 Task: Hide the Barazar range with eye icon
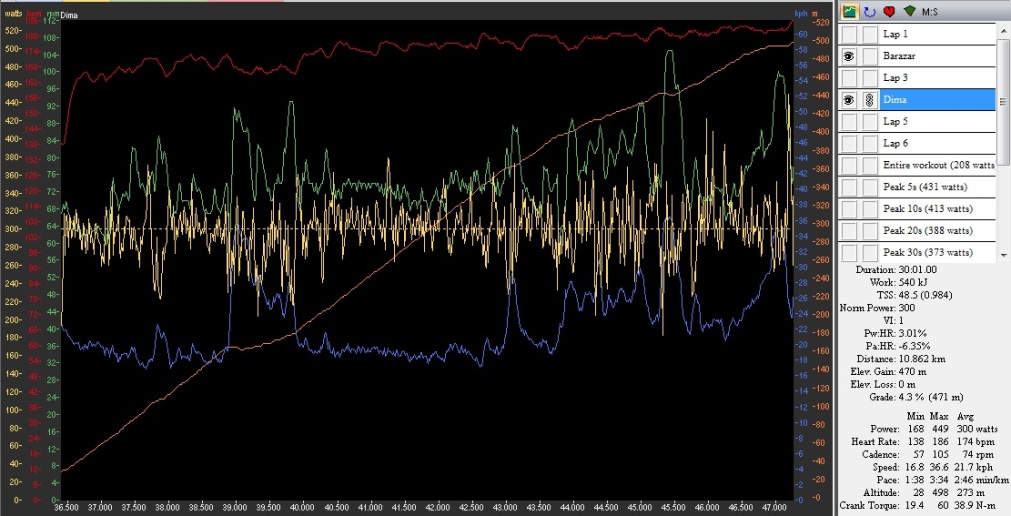pos(848,56)
